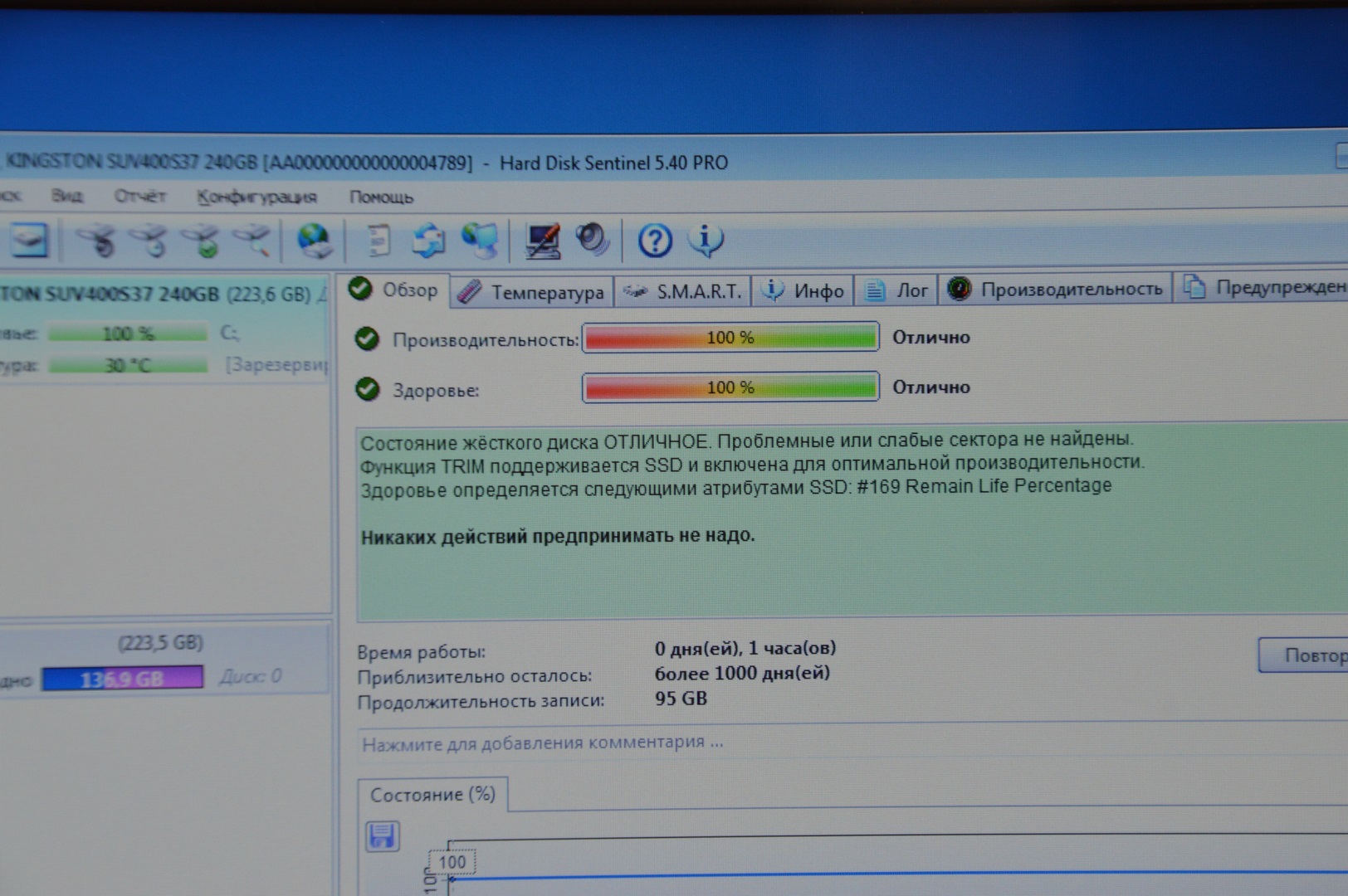Click the monitor with pen toolbar icon

(x=543, y=241)
